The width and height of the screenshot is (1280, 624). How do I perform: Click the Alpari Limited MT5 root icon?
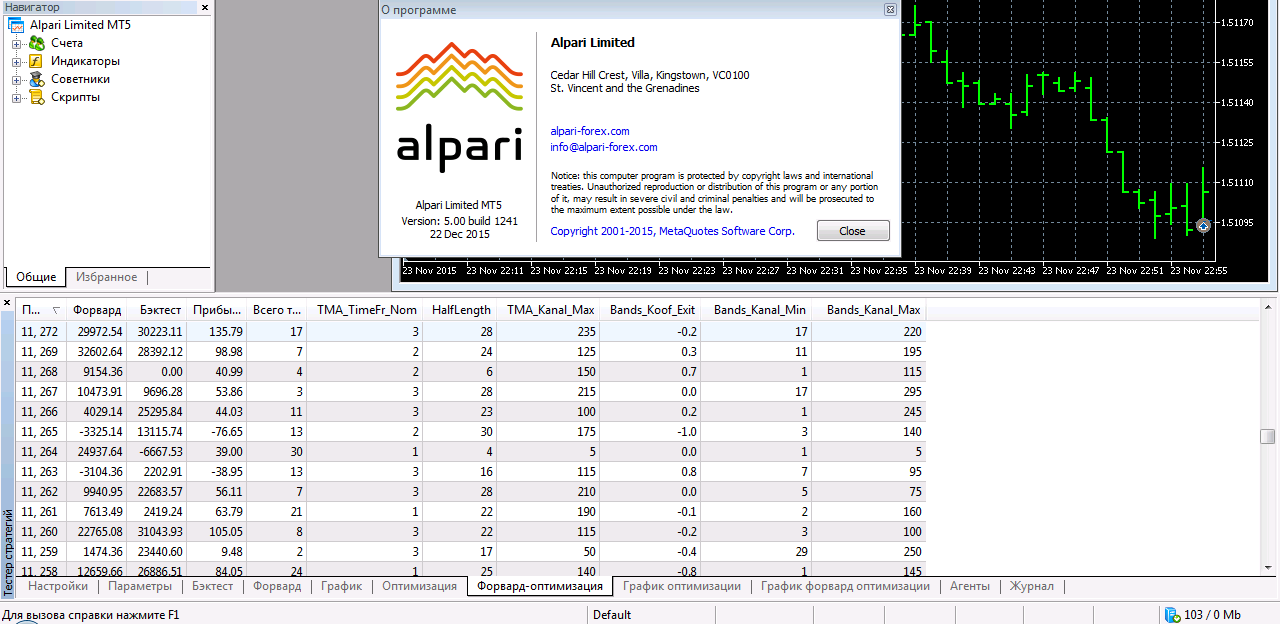click(16, 25)
